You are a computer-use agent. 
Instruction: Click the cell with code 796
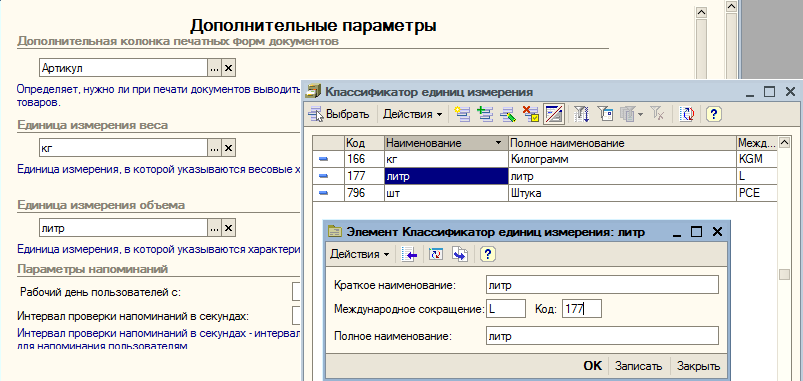364,193
